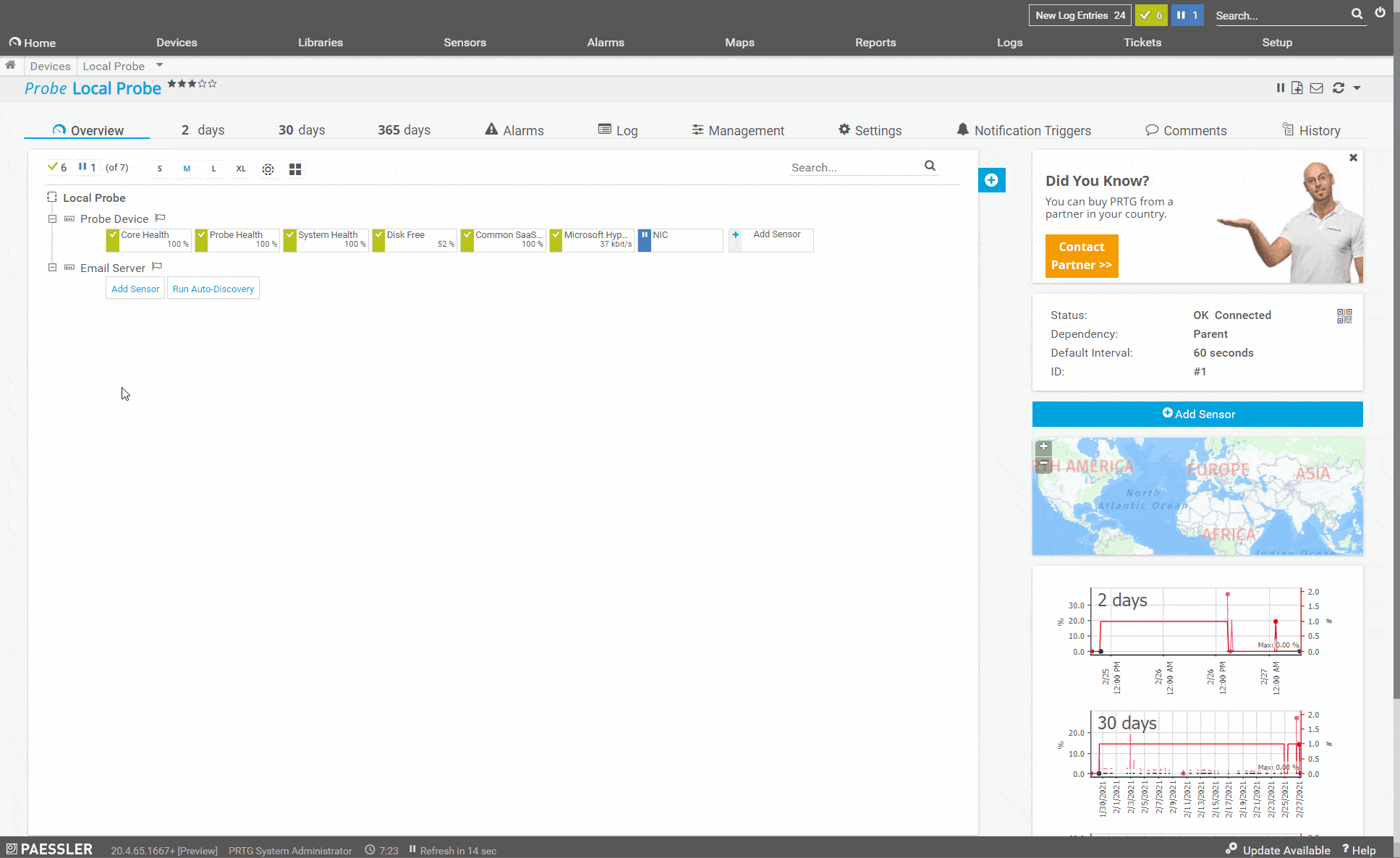
Task: Click the global search magnifier icon
Action: pyautogui.click(x=1357, y=14)
